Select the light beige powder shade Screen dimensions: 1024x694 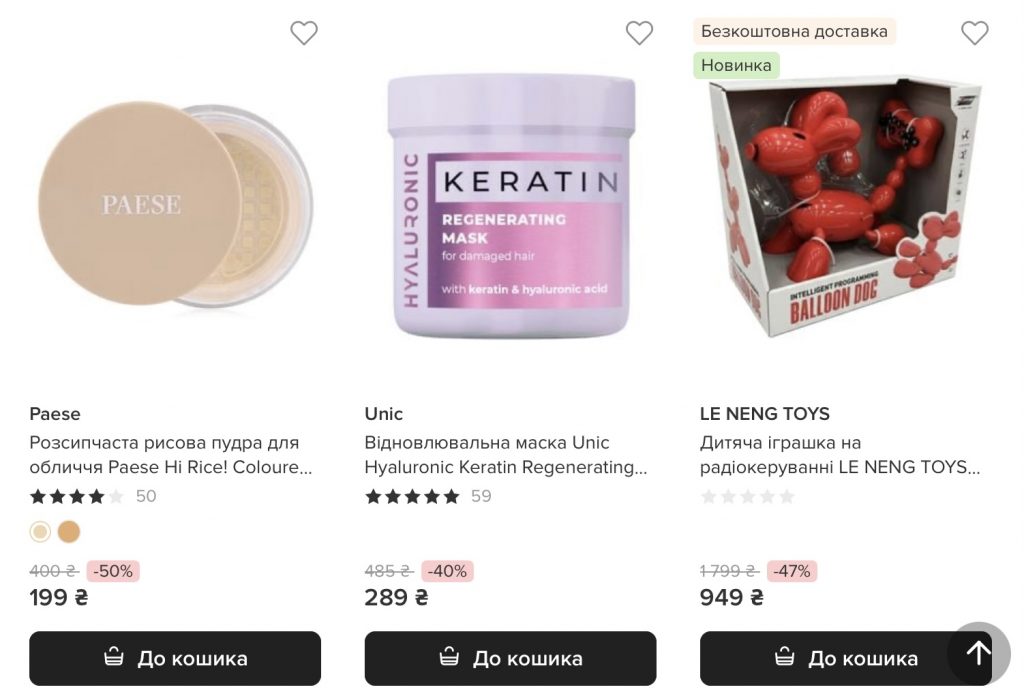(40, 532)
